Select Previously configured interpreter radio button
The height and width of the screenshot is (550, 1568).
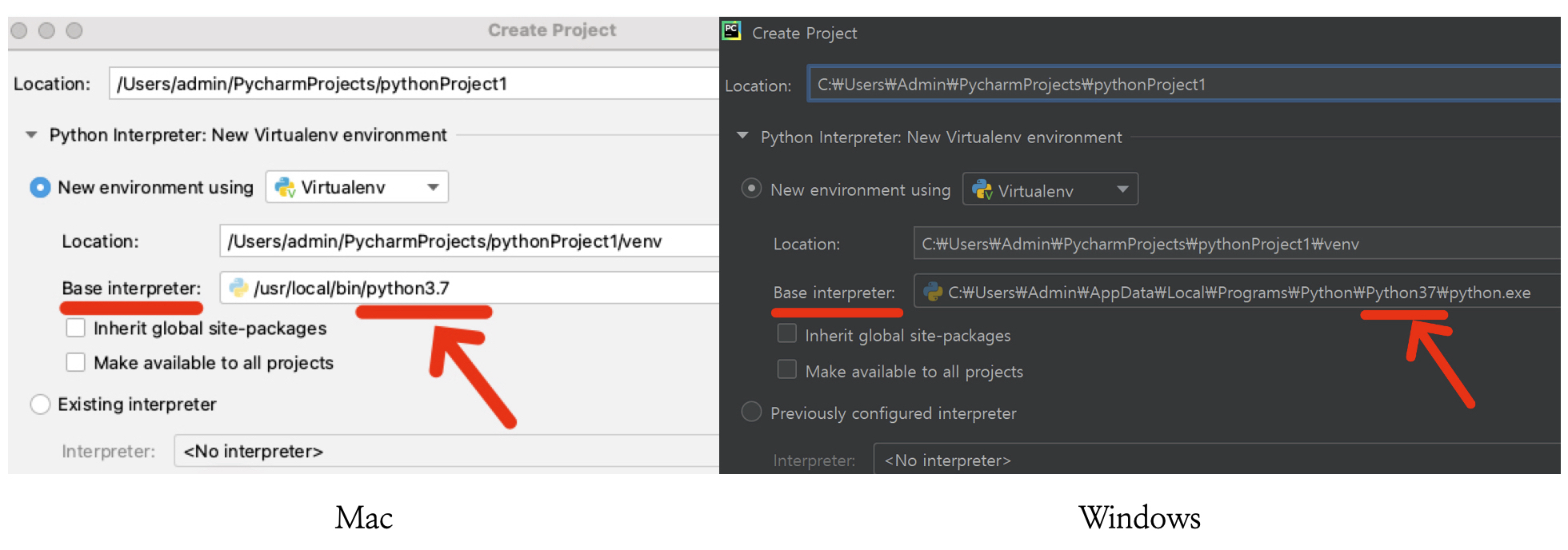coord(751,412)
